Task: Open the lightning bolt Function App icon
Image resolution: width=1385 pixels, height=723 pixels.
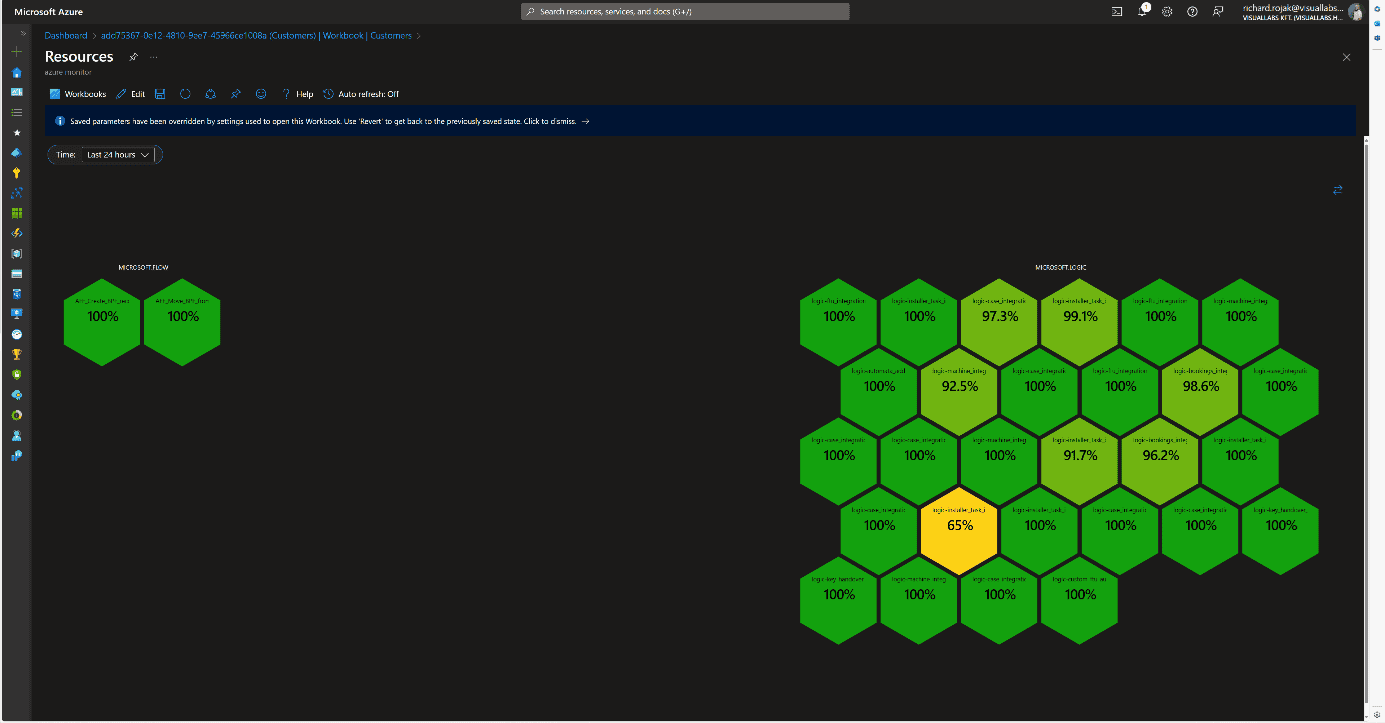Action: [x=16, y=233]
